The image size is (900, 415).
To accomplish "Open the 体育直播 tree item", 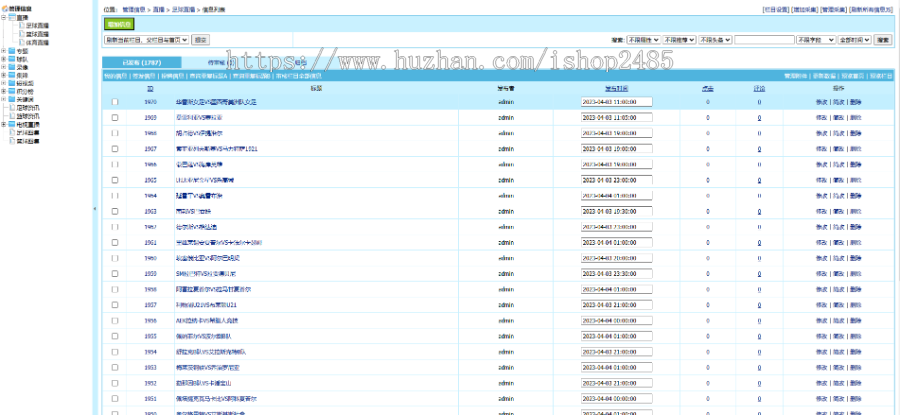I will point(37,42).
